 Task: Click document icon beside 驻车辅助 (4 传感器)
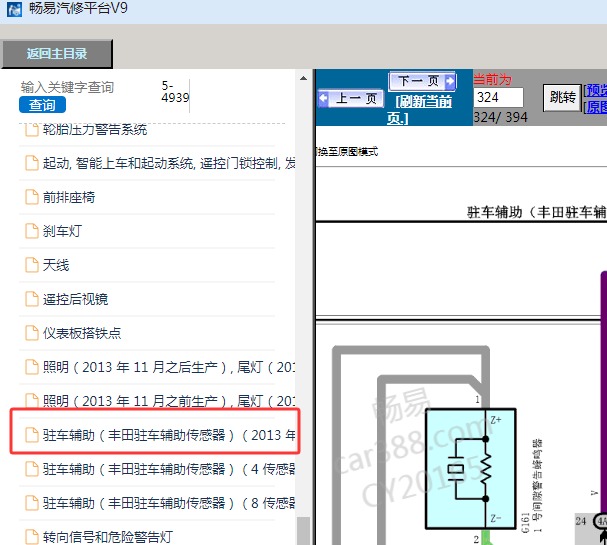tap(32, 469)
